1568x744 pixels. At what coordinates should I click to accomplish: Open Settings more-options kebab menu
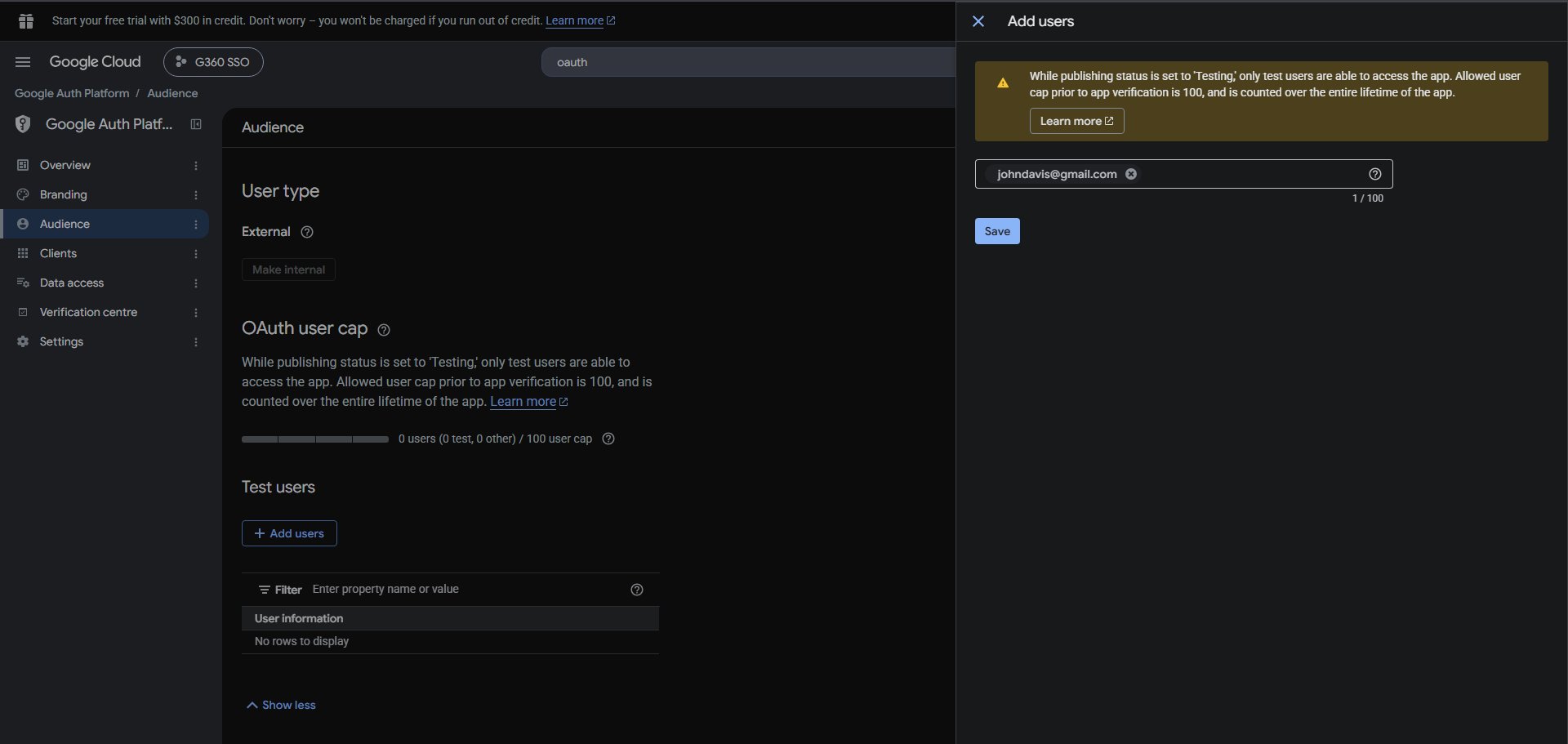coord(196,342)
